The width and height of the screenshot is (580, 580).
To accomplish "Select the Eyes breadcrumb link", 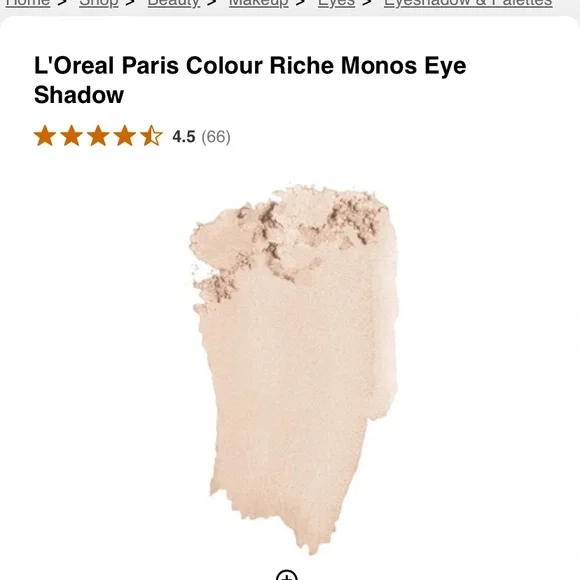I will pos(336,3).
